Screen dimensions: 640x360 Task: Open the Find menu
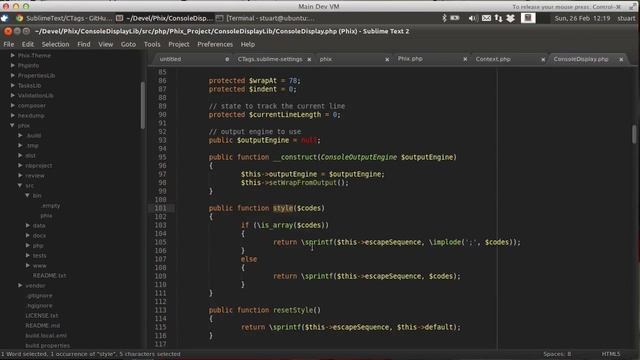(x=84, y=44)
